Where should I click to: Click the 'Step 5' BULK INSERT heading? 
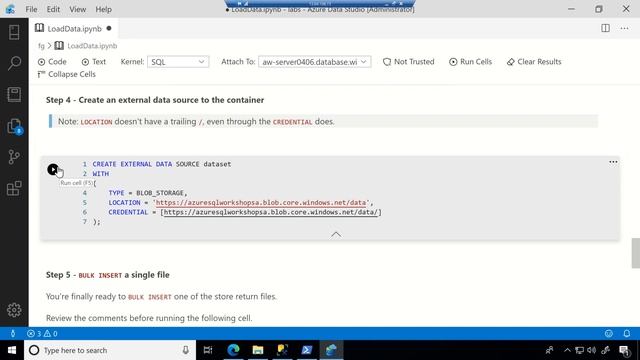click(107, 275)
